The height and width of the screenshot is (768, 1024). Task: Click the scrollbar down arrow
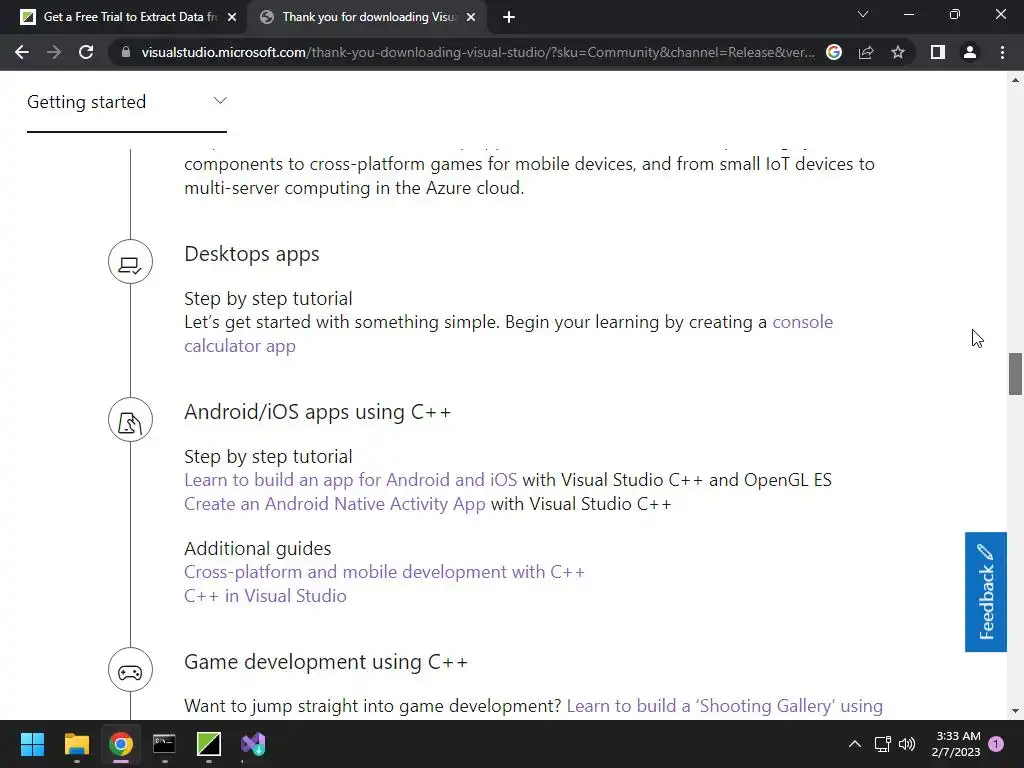1015,711
